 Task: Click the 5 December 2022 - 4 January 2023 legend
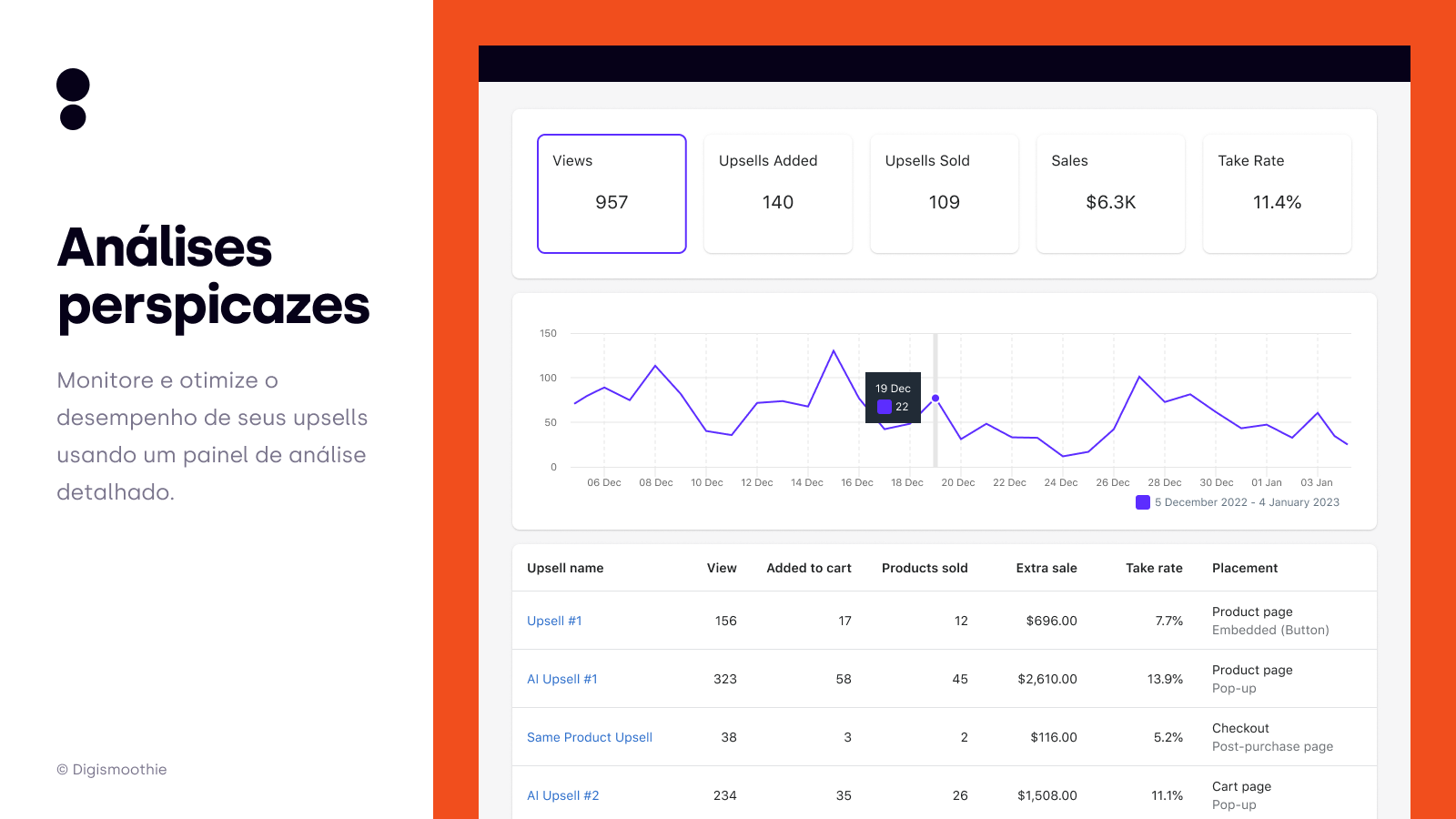pyautogui.click(x=1247, y=502)
